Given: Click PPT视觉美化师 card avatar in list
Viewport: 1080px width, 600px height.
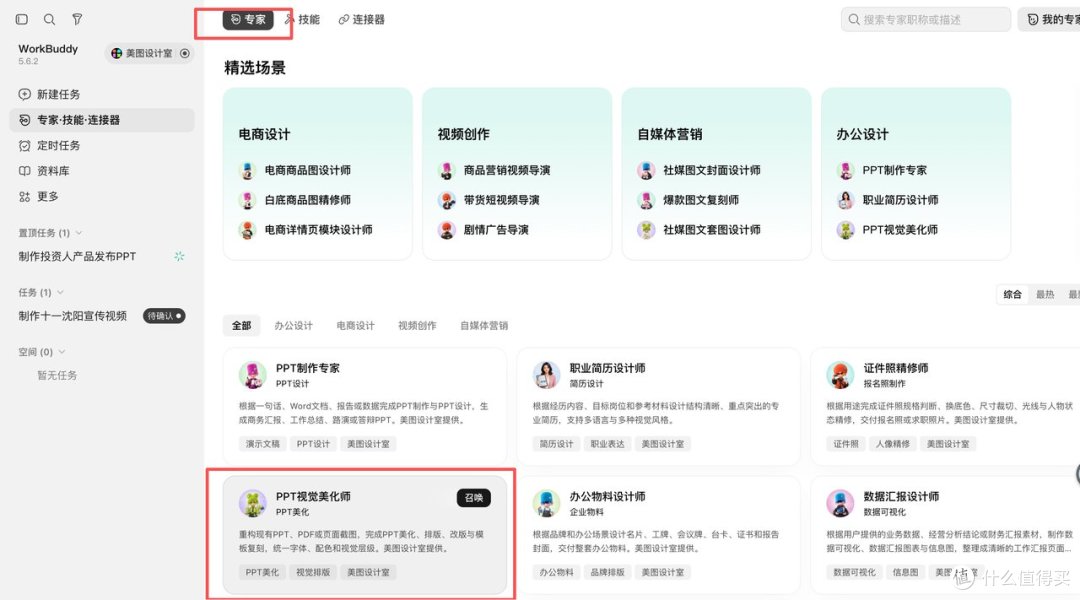Looking at the screenshot, I should click(x=253, y=504).
